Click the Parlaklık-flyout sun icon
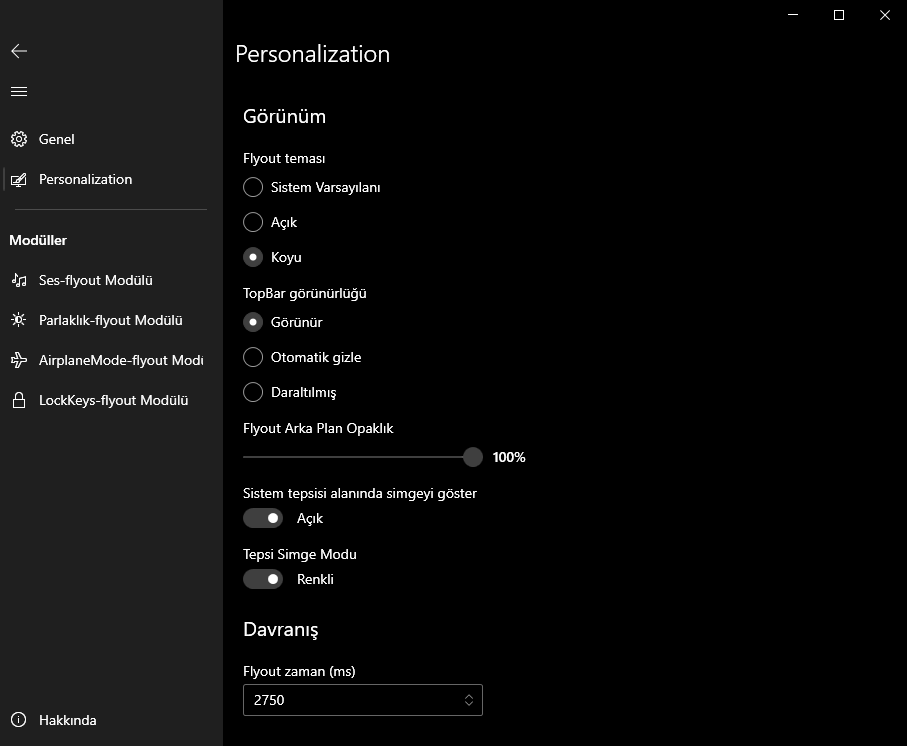907x746 pixels. (19, 321)
